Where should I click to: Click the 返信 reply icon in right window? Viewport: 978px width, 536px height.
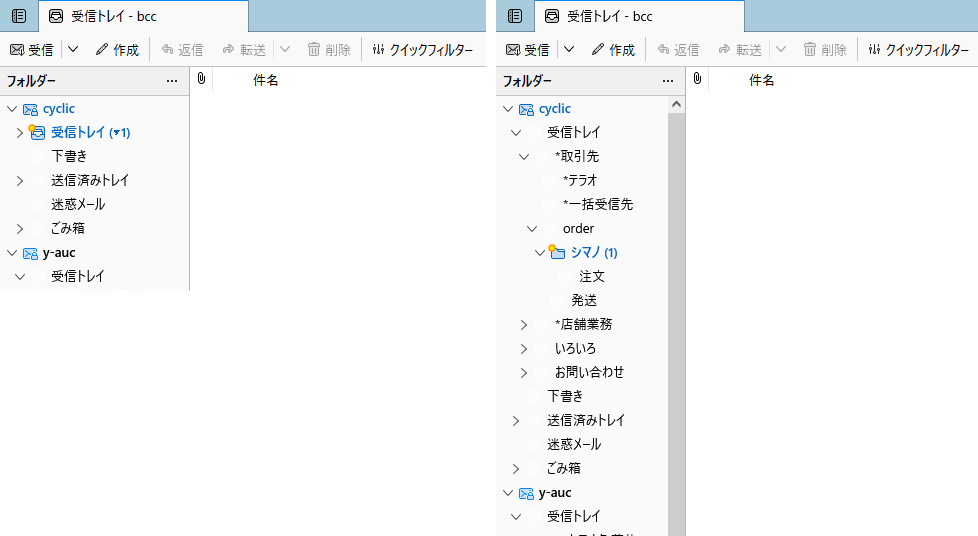pos(664,49)
